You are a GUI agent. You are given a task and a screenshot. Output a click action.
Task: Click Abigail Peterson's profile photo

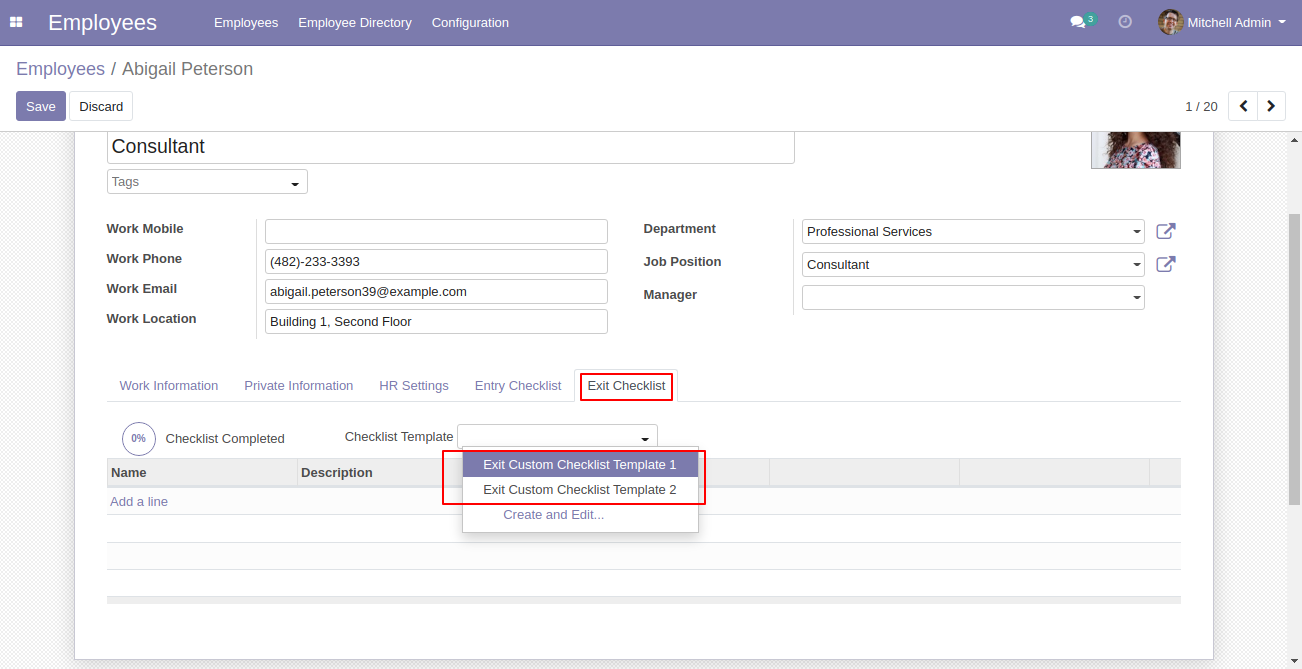(1135, 150)
